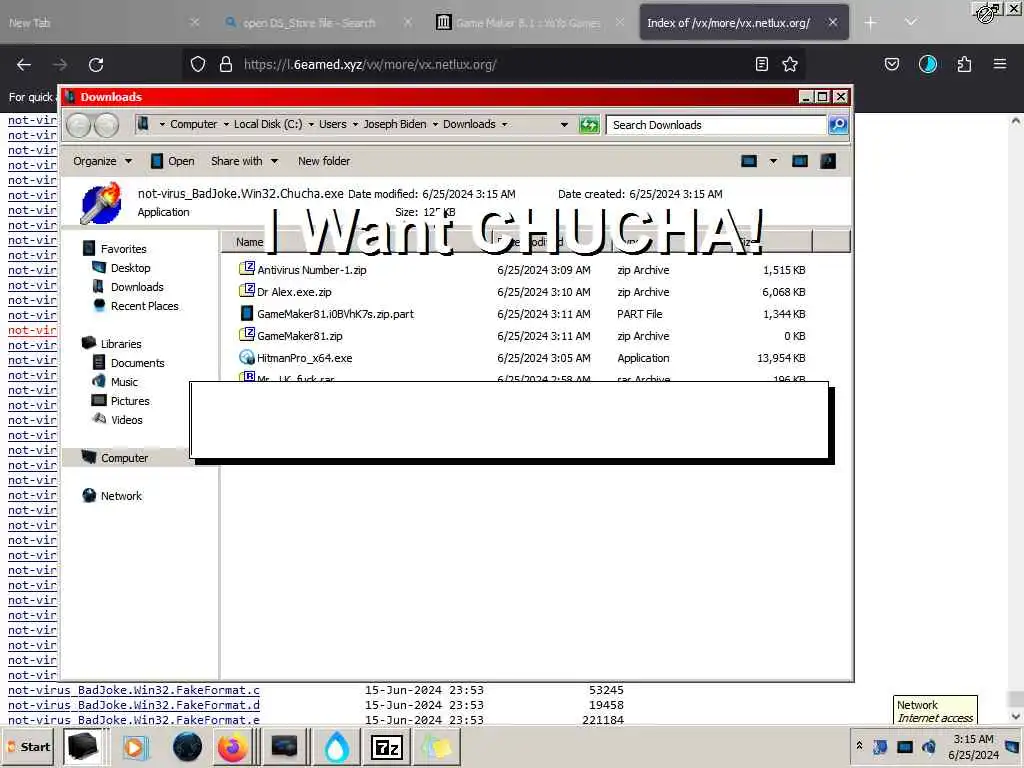Viewport: 1024px width, 768px height.
Task: Open Firefox extensions puzzle icon
Action: coord(964,64)
